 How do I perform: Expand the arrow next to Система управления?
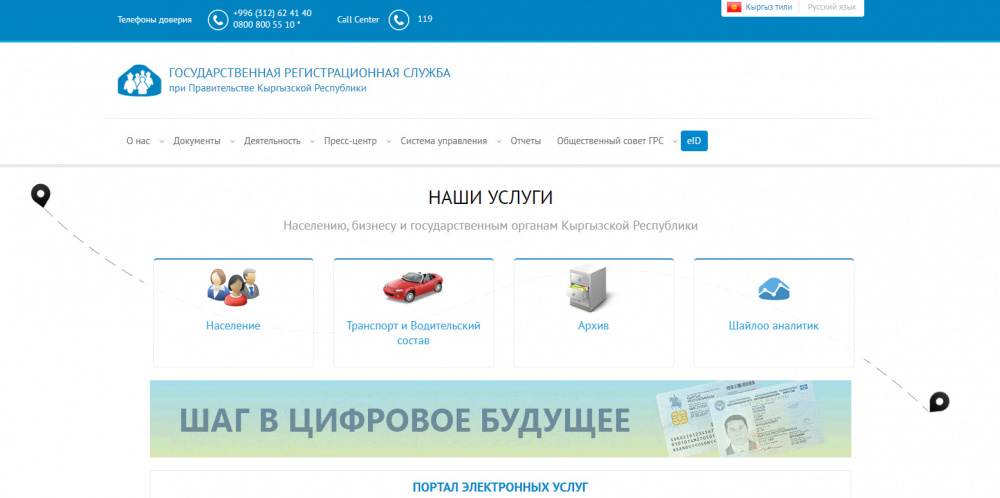(499, 142)
